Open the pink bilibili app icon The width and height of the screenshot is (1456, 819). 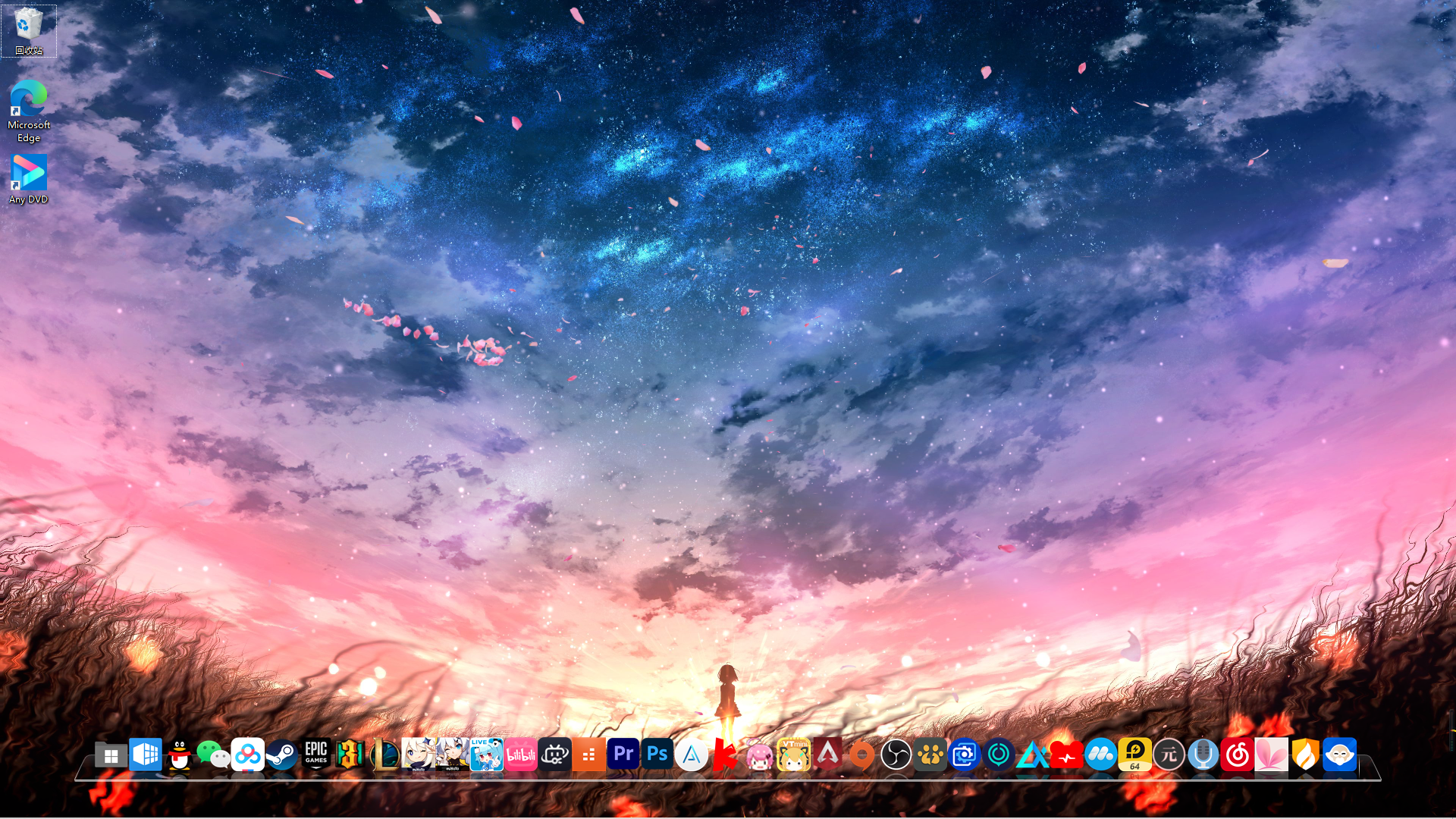520,755
